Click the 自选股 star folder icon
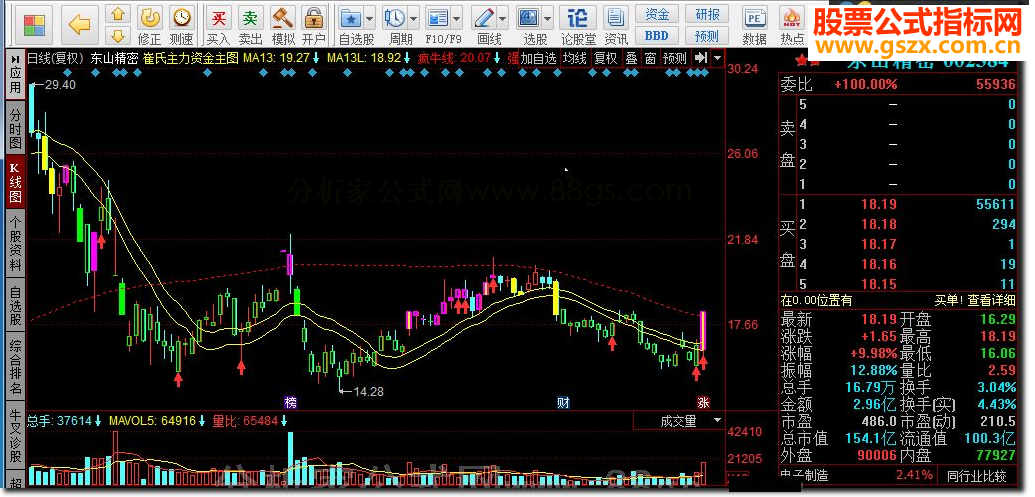1035x497 pixels. (351, 18)
